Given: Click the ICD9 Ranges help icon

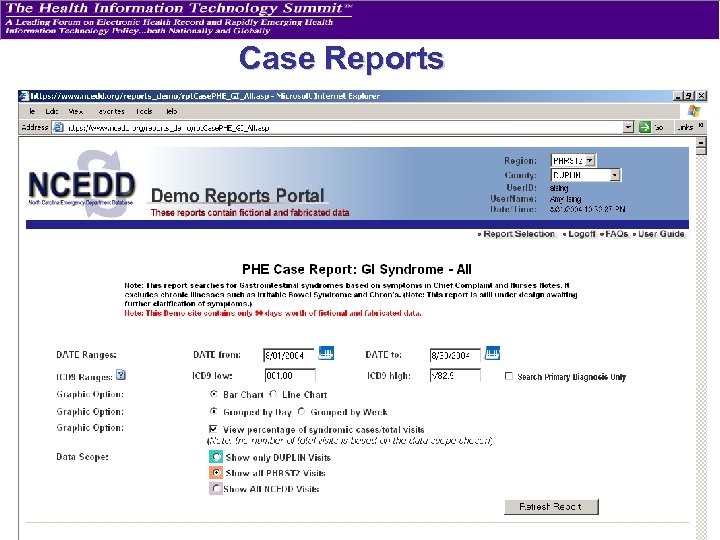Looking at the screenshot, I should click(x=121, y=375).
